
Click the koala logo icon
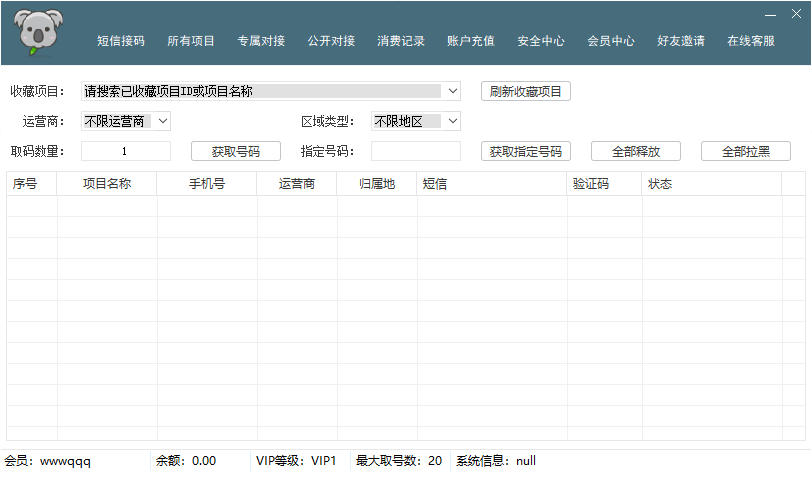point(39,32)
